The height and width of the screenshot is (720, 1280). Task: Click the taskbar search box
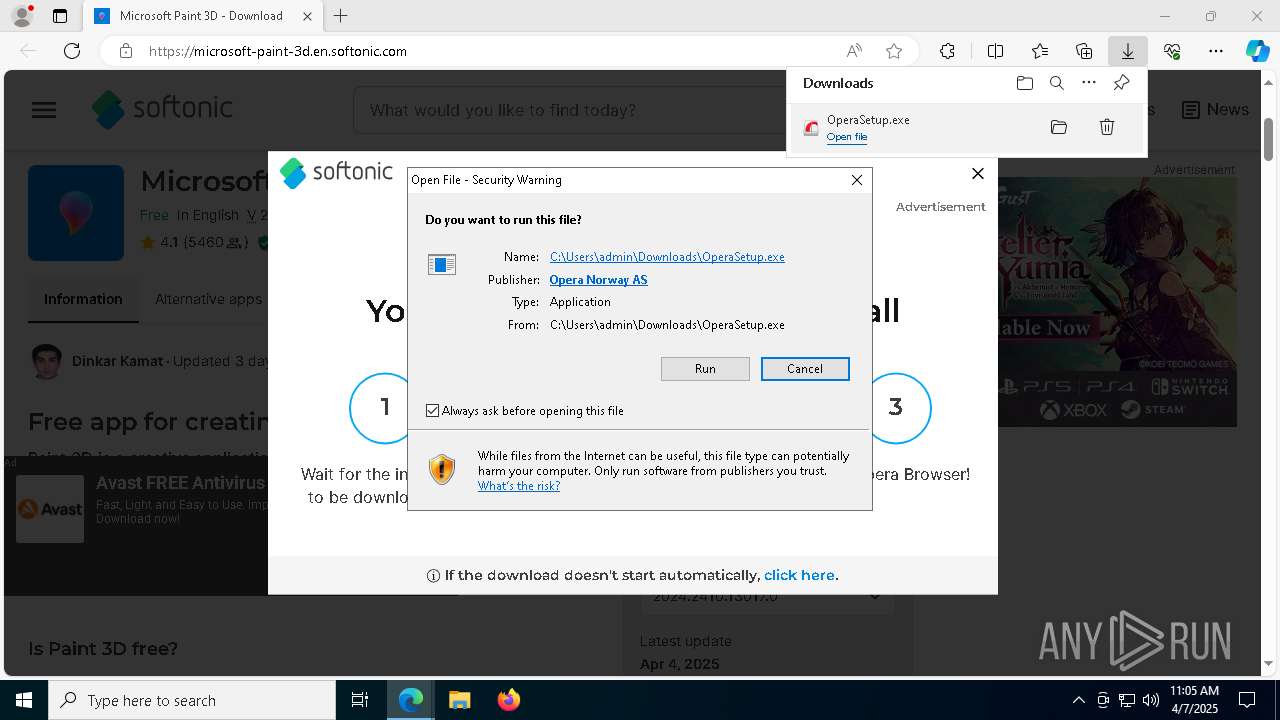192,700
